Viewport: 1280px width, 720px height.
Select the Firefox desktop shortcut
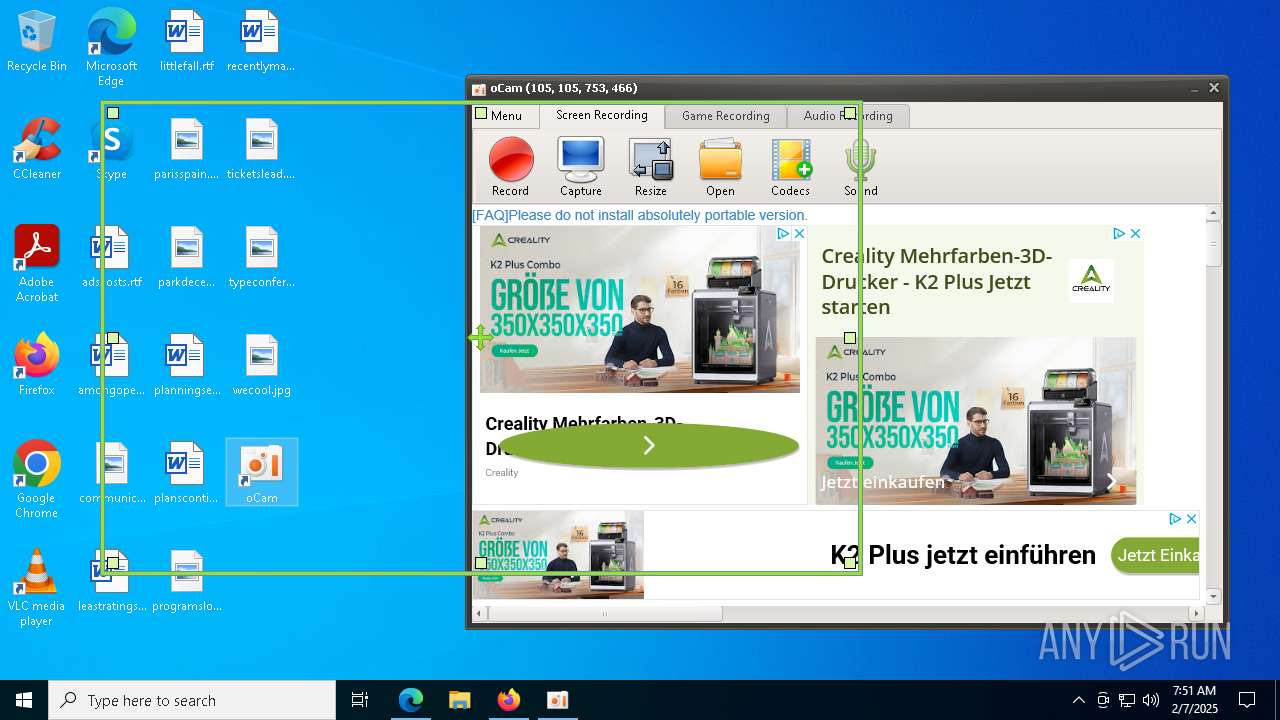coord(37,365)
